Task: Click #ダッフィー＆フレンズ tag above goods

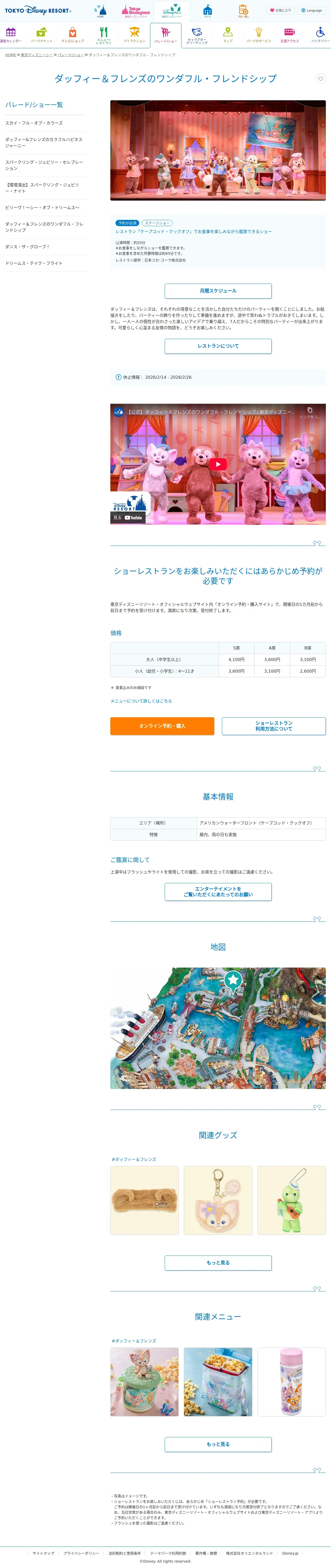Action: pos(134,1160)
